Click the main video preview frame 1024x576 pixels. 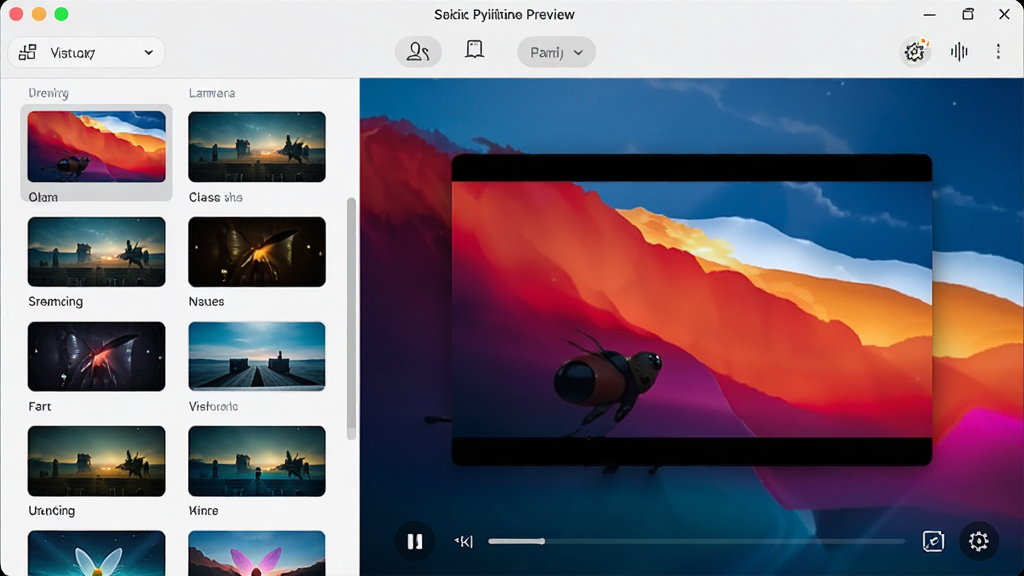coord(692,310)
